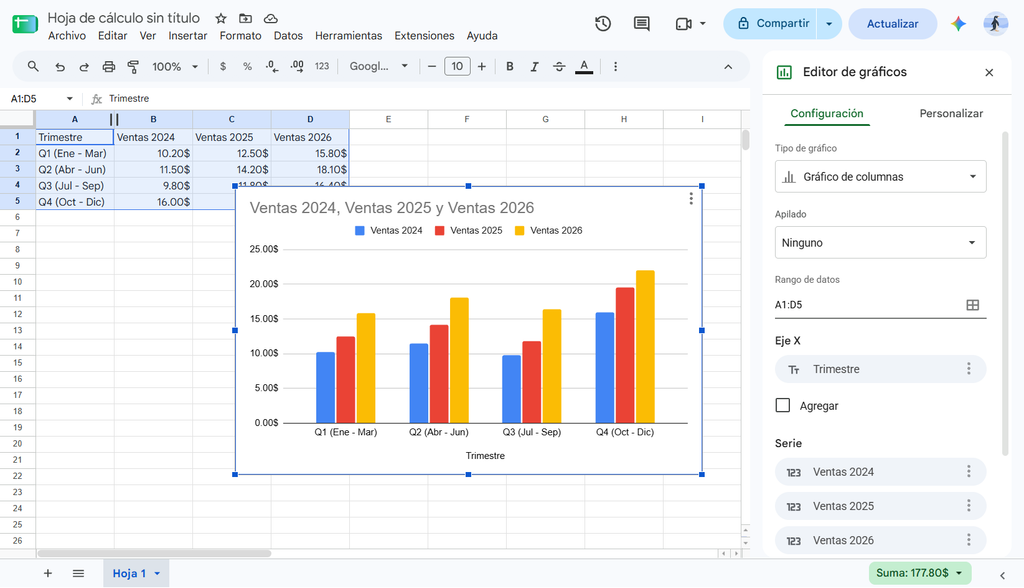Screen dimensions: 1024x588
Task: Show the all sheets list
Action: point(78,573)
